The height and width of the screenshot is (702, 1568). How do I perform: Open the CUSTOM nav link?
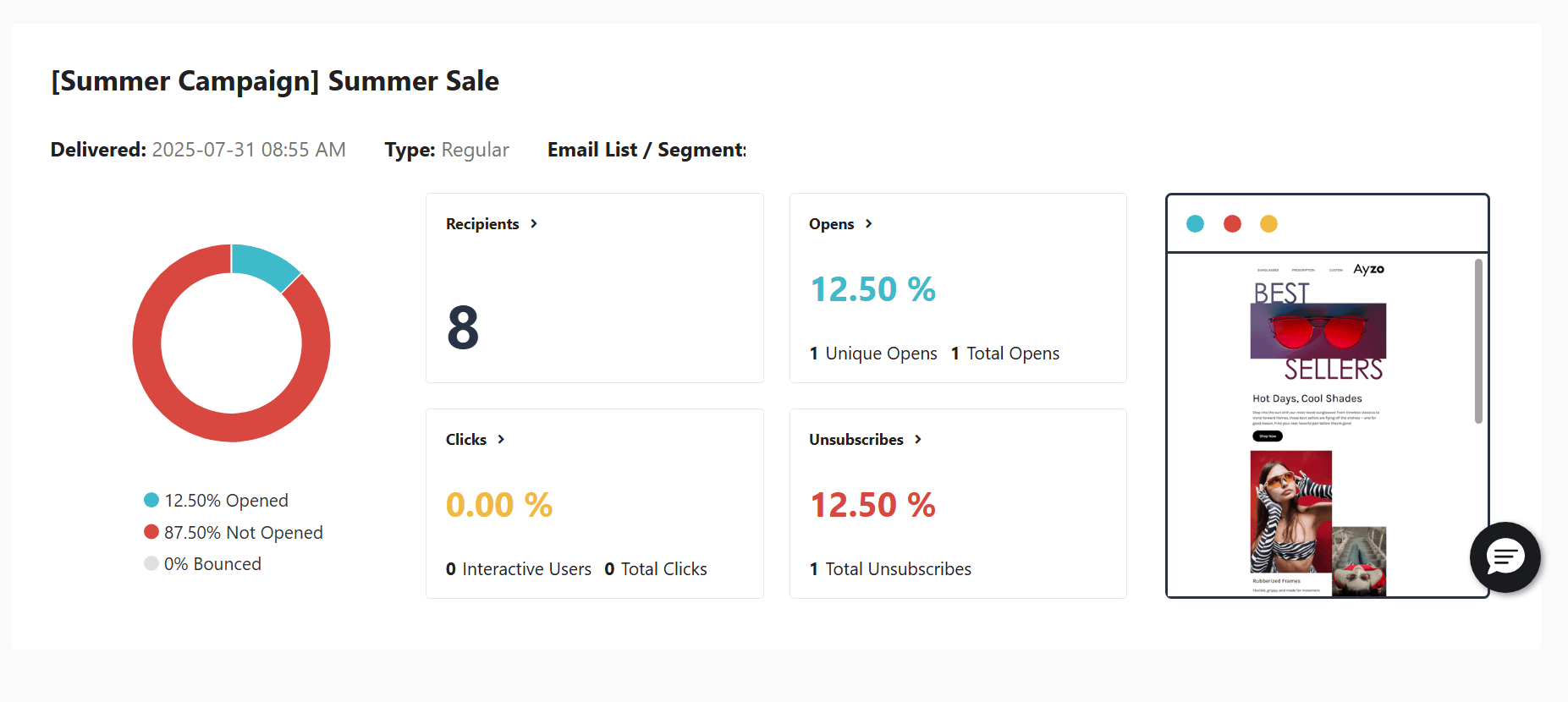pos(1336,270)
